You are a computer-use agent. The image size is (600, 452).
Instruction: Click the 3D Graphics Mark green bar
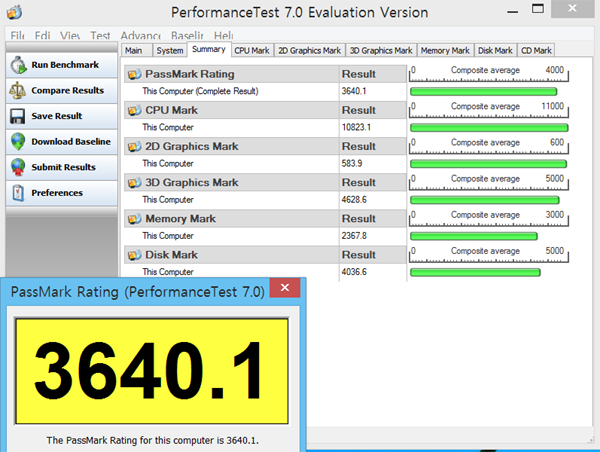click(x=484, y=200)
